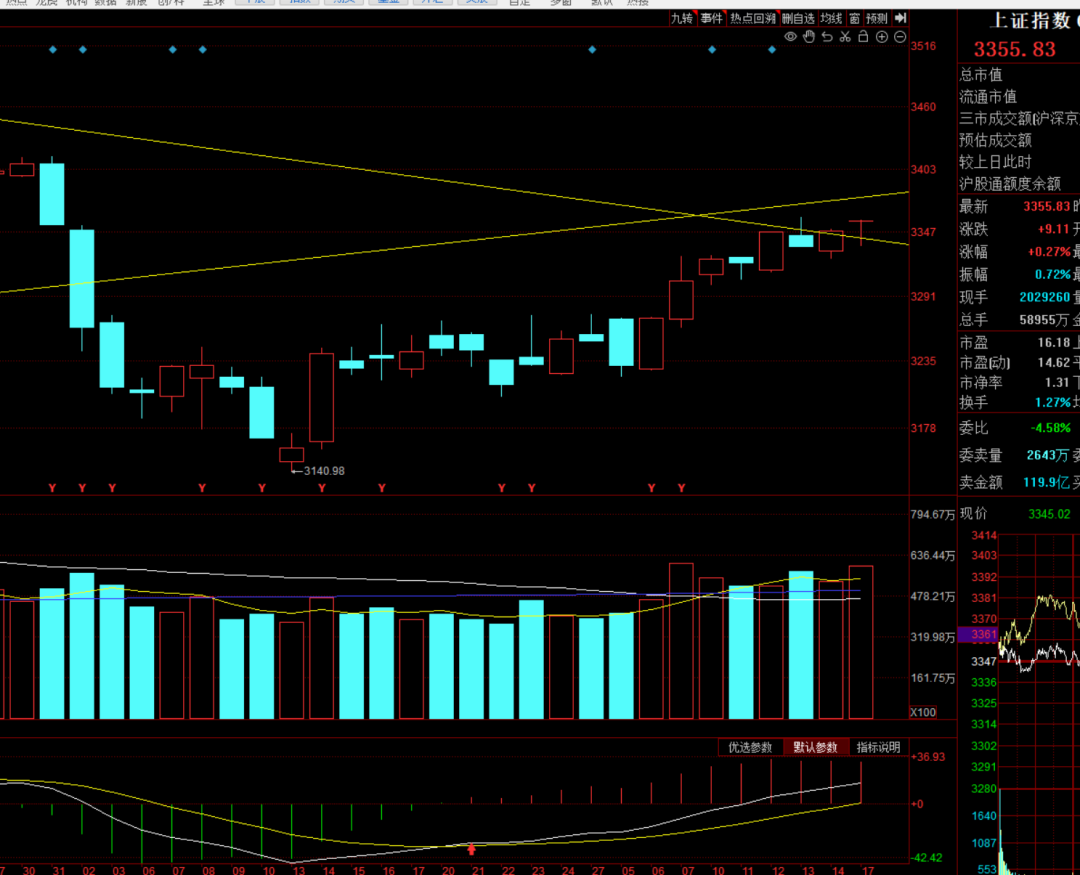
Task: Expand the 热点回溯 menu
Action: 752,18
